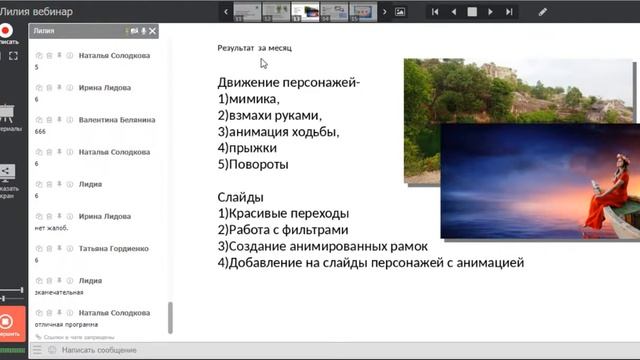Screen dimensions: 640x360
Task: Delete Валентина Белянина's message '666'
Action: coord(49,120)
